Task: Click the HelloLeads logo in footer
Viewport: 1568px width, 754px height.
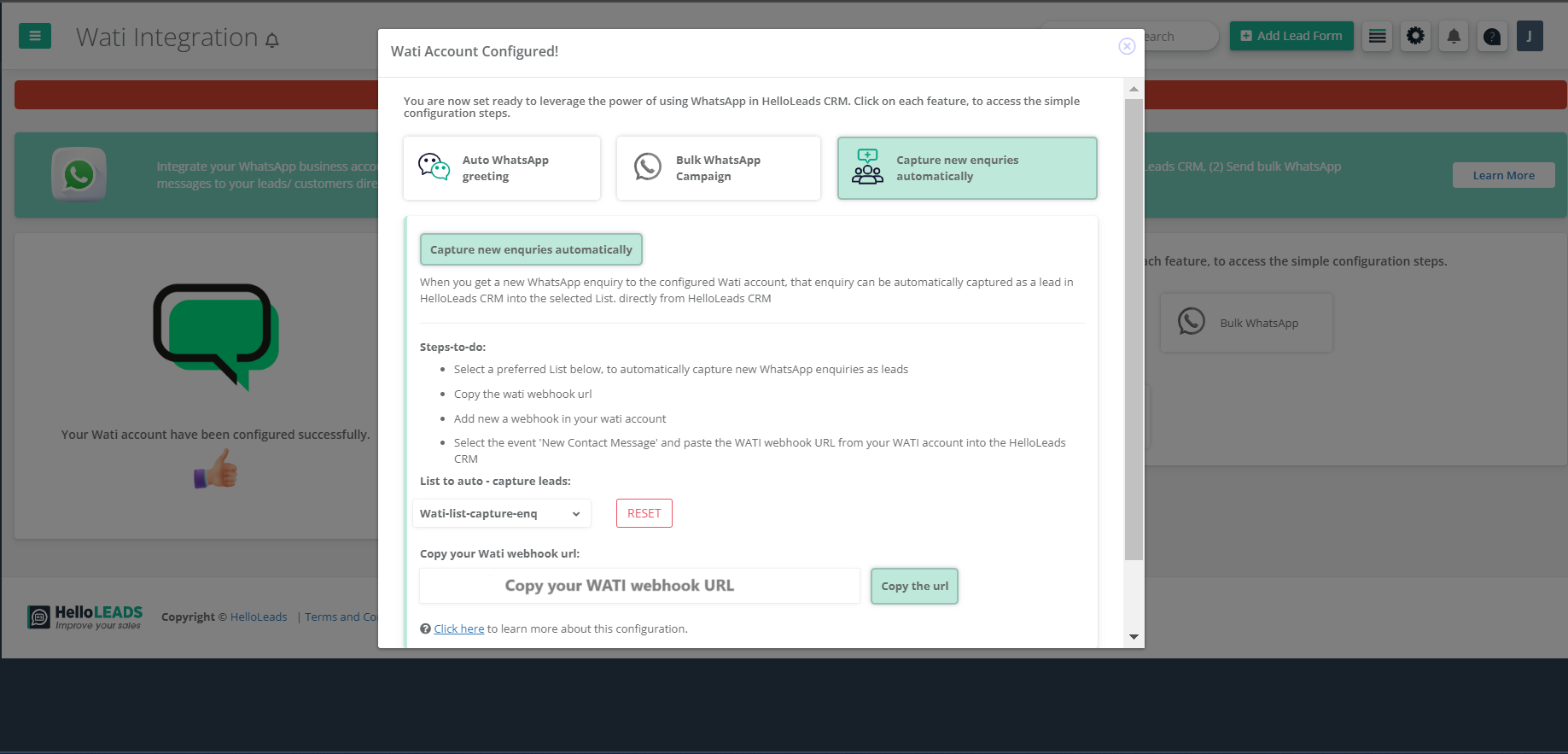Action: point(85,617)
